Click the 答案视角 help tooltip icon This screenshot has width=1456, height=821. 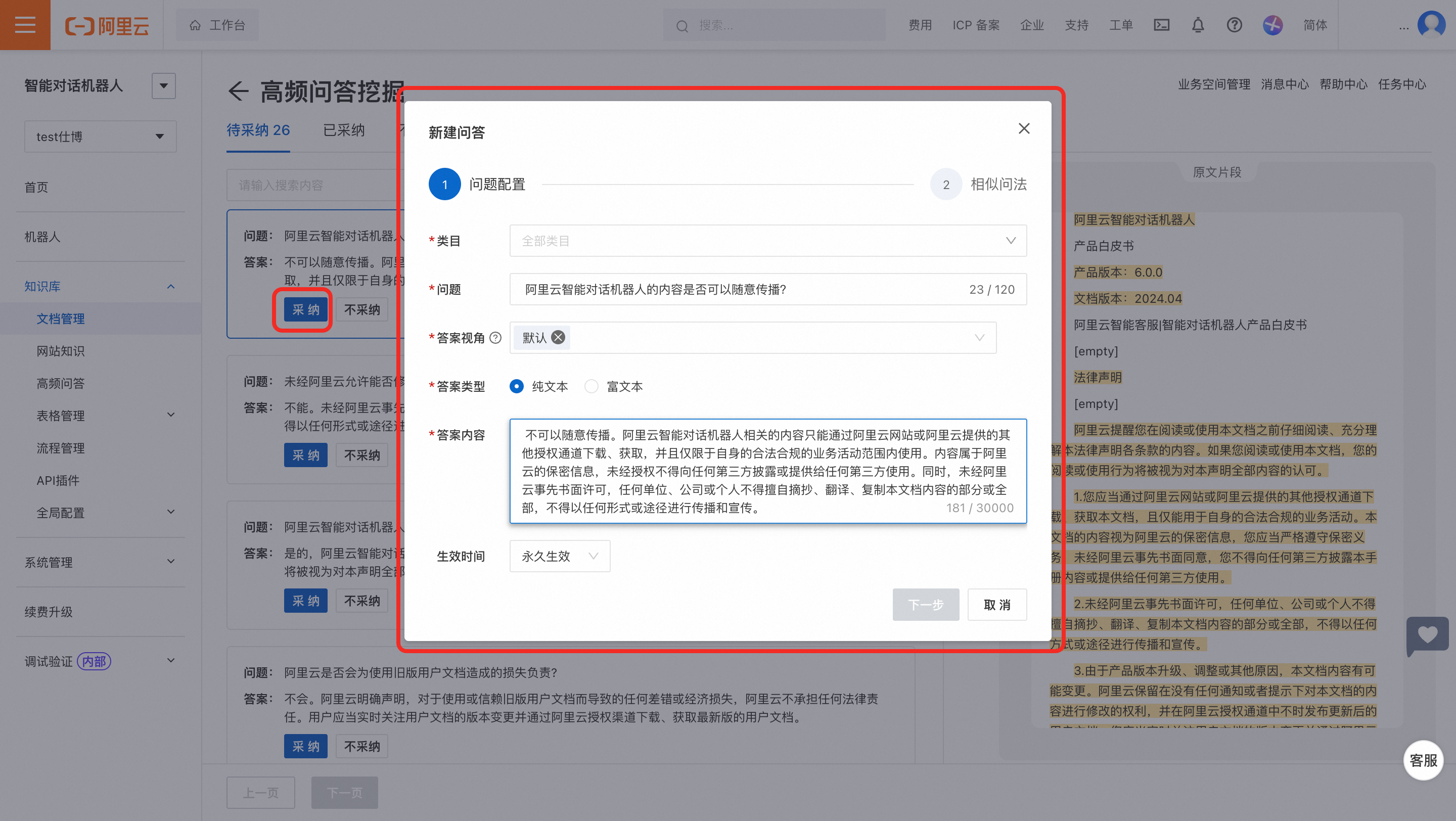tap(495, 338)
